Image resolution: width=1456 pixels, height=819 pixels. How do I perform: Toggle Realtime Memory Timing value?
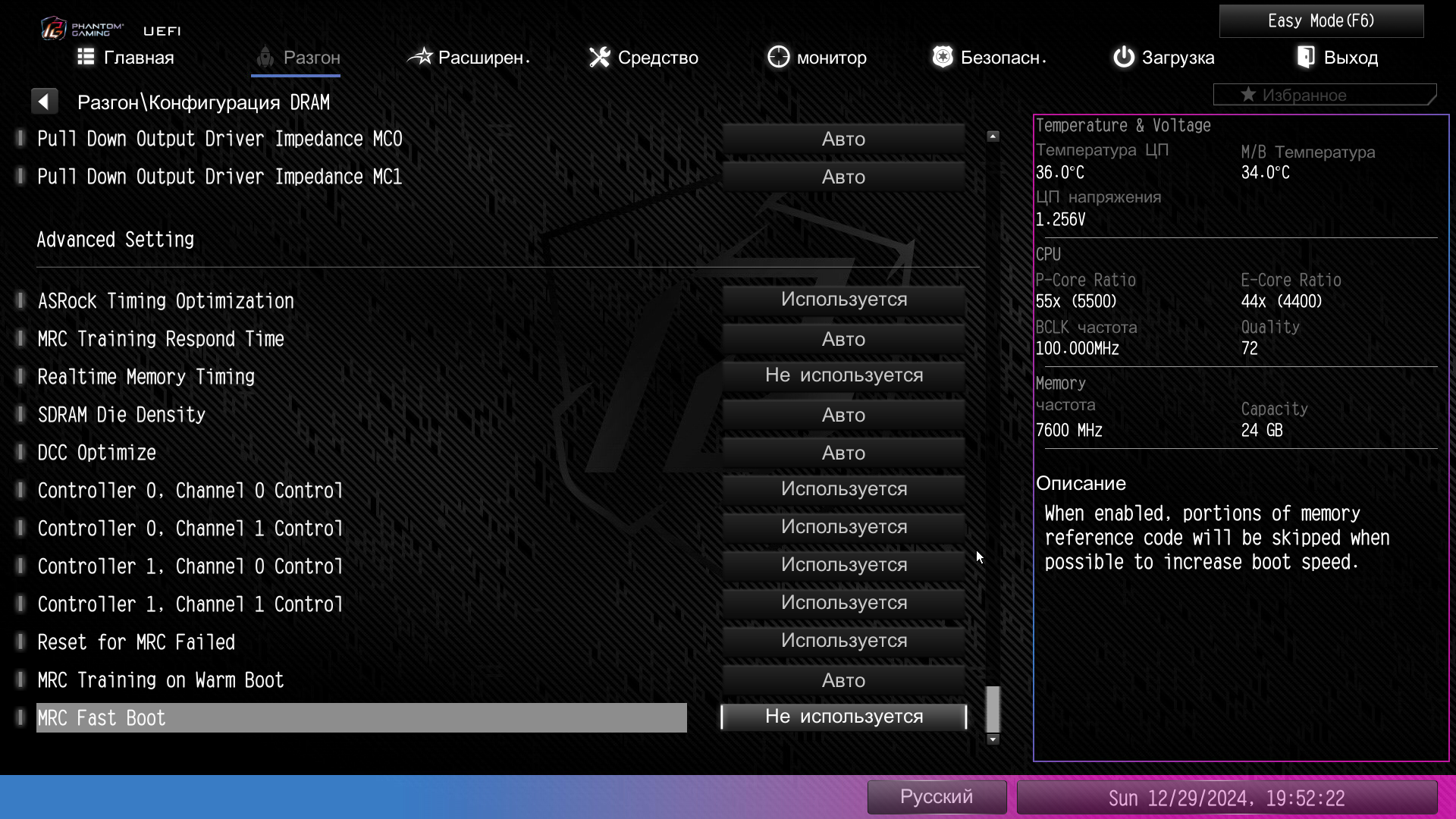(x=843, y=375)
